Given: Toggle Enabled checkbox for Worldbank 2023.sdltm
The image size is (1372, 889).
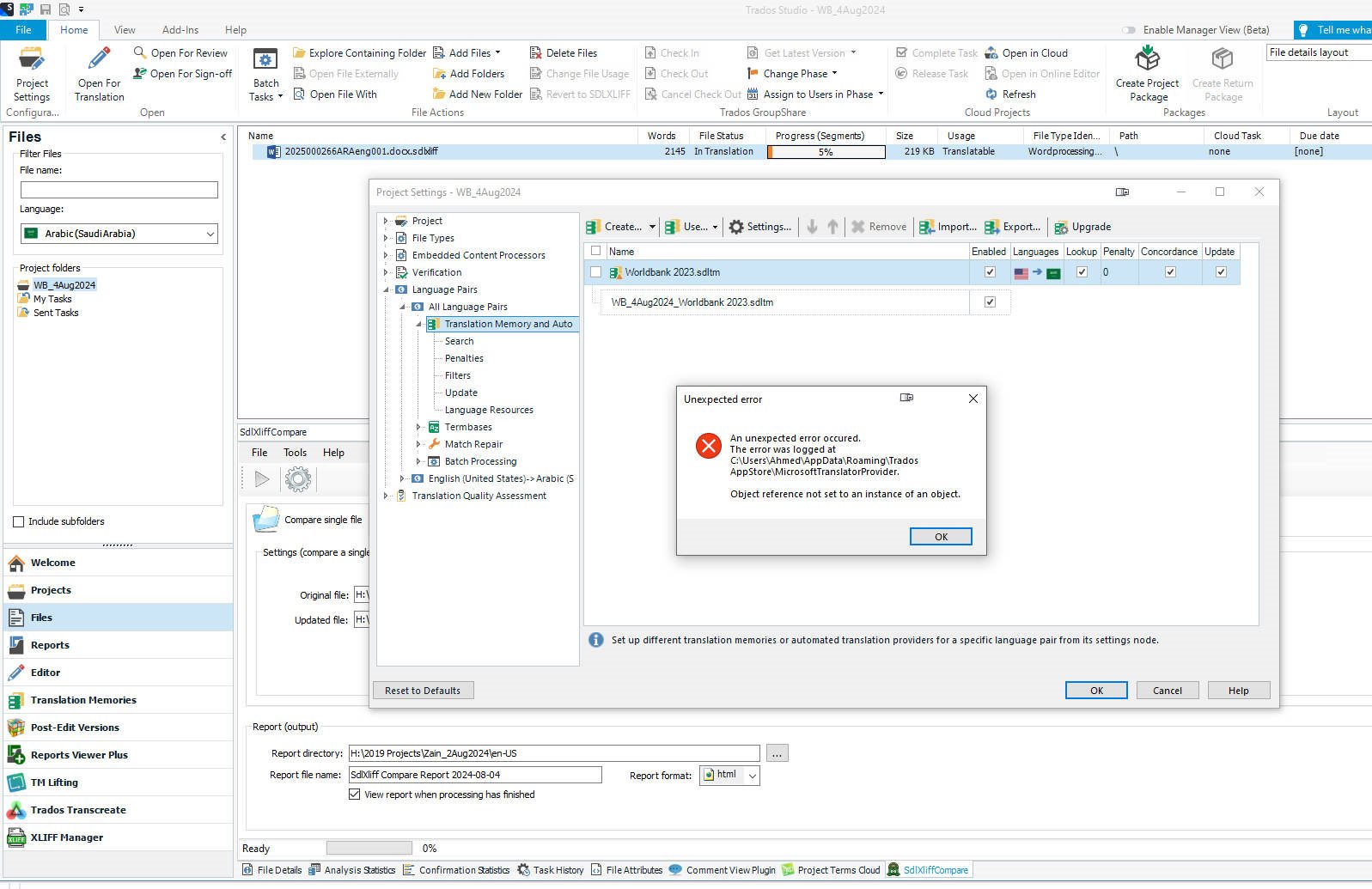Looking at the screenshot, I should pyautogui.click(x=990, y=272).
